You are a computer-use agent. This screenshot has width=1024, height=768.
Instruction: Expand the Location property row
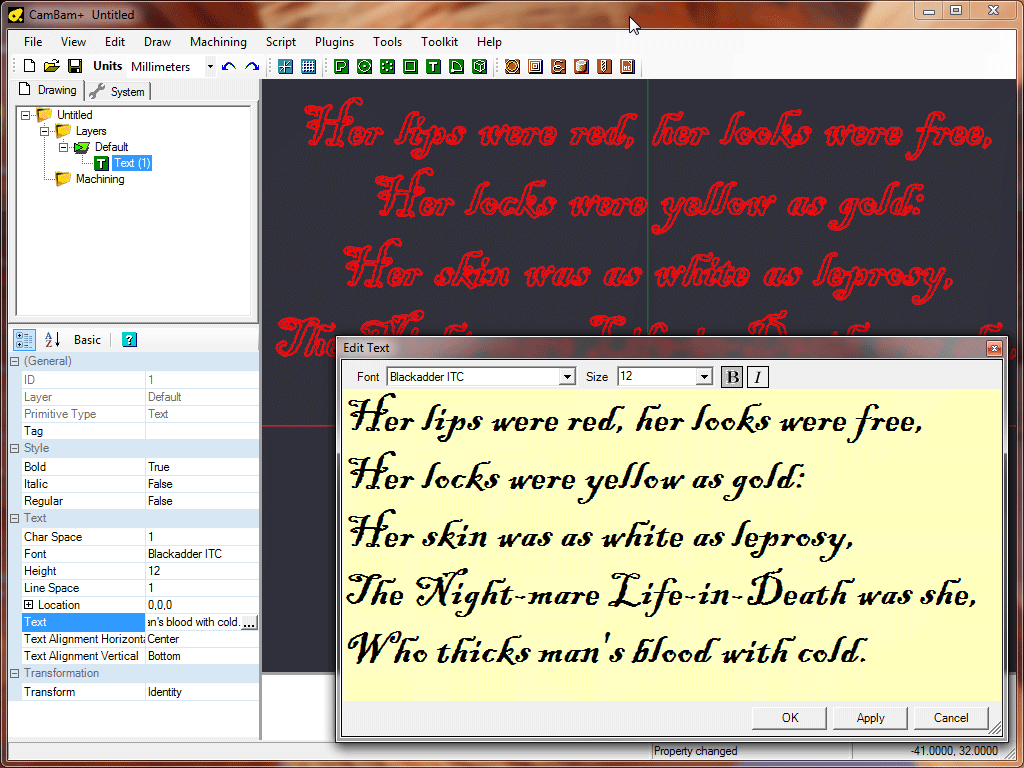coord(29,605)
